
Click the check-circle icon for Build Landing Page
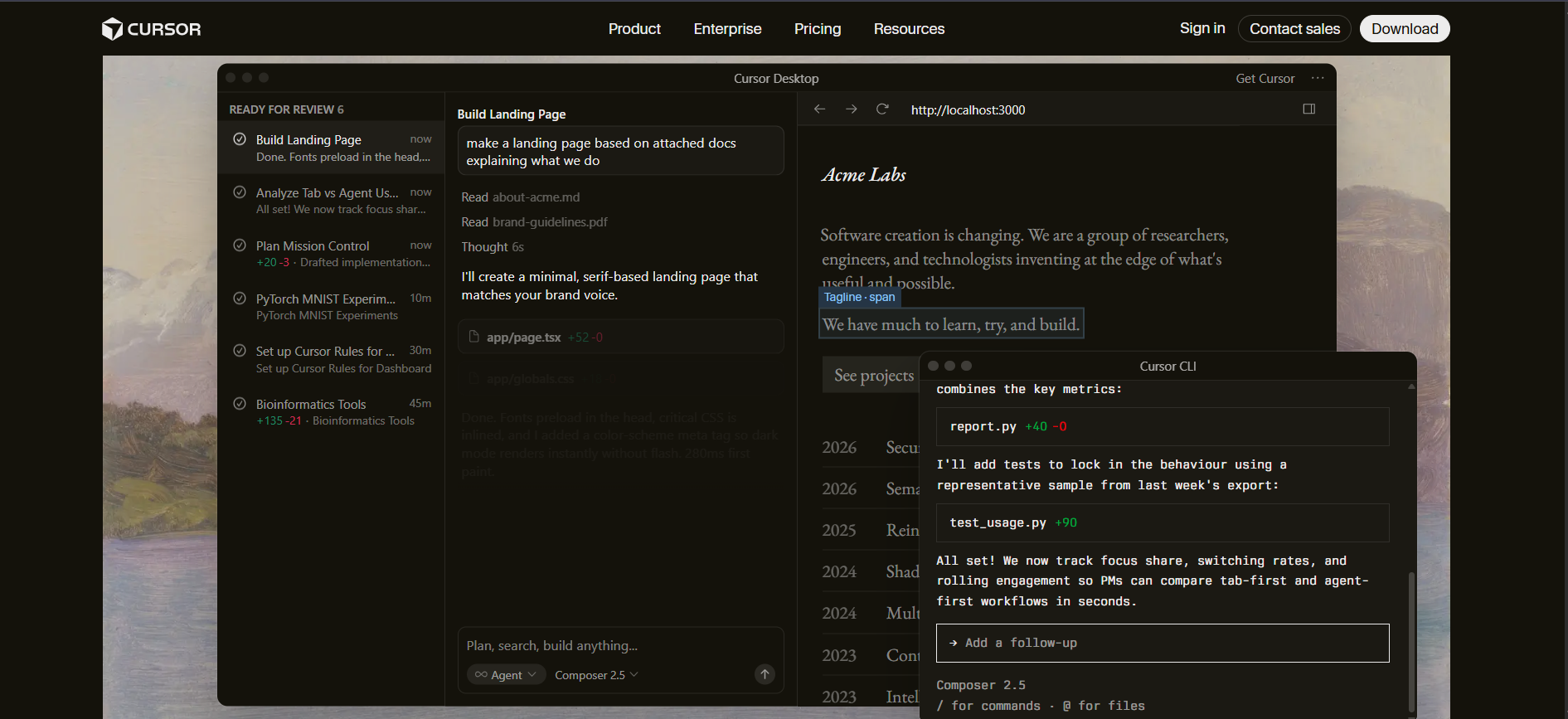[240, 138]
